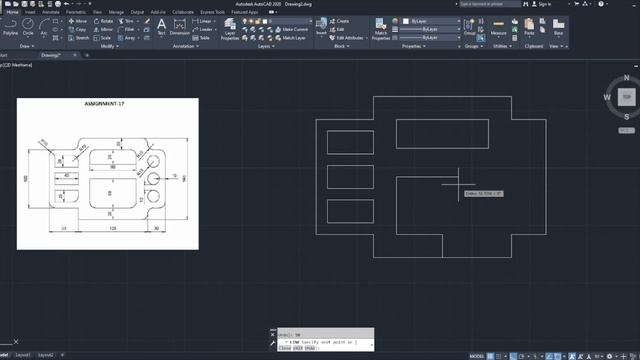640x360 pixels.
Task: Open a new drawing tab with plus
Action: pyautogui.click(x=87, y=55)
